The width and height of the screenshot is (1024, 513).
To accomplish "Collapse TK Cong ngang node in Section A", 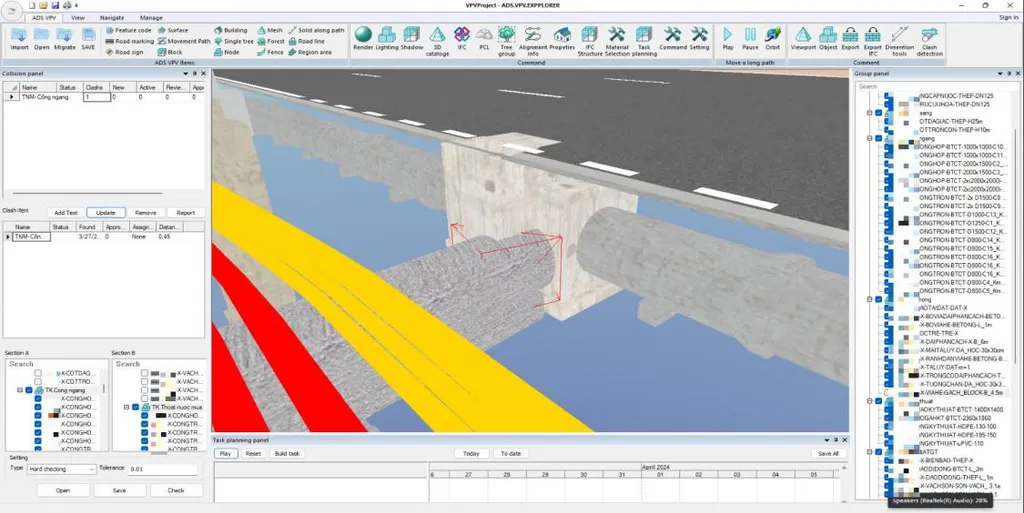I will [20, 390].
